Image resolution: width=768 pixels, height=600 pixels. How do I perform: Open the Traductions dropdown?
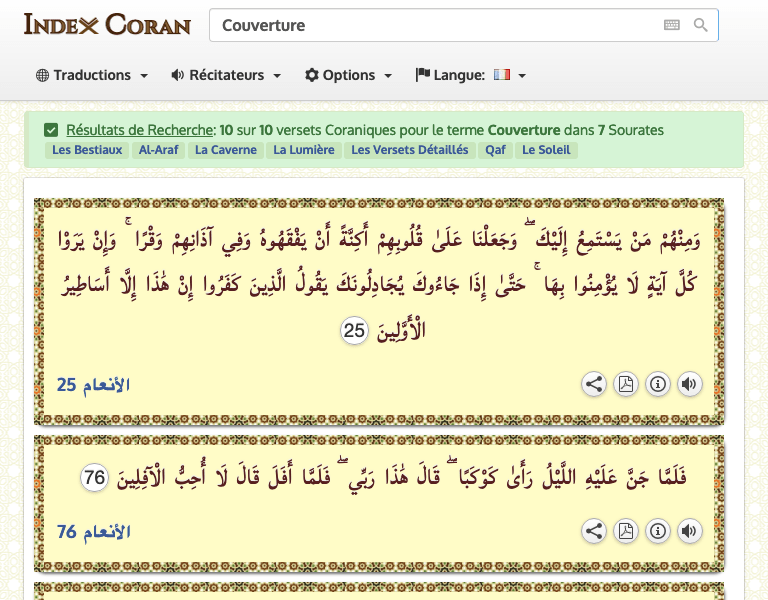click(92, 75)
